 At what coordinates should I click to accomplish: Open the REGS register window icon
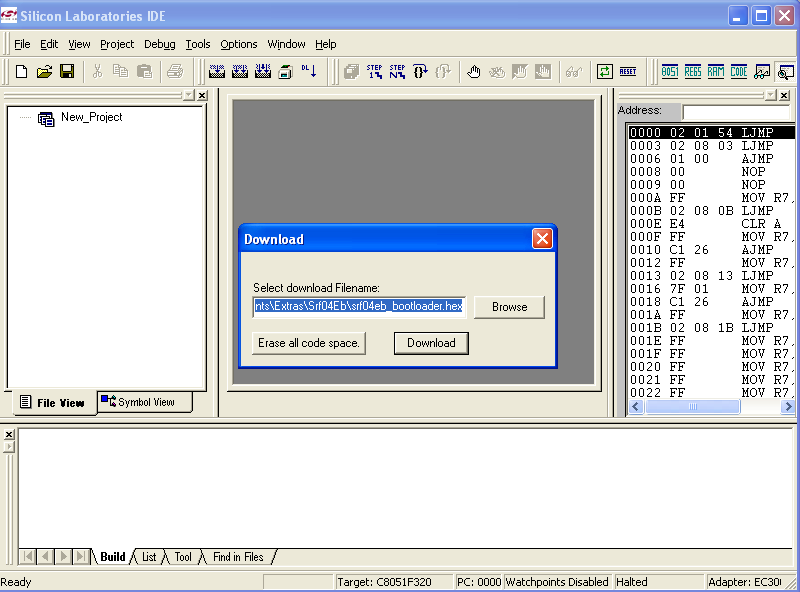(x=693, y=71)
